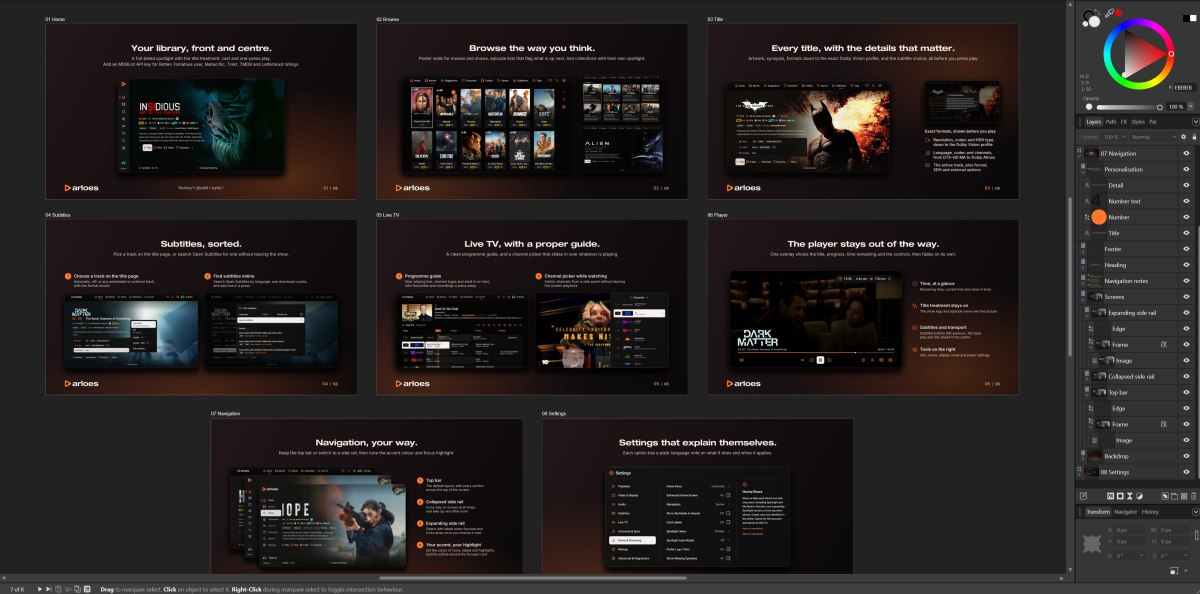Open the Transform panel options menu

(1195, 512)
